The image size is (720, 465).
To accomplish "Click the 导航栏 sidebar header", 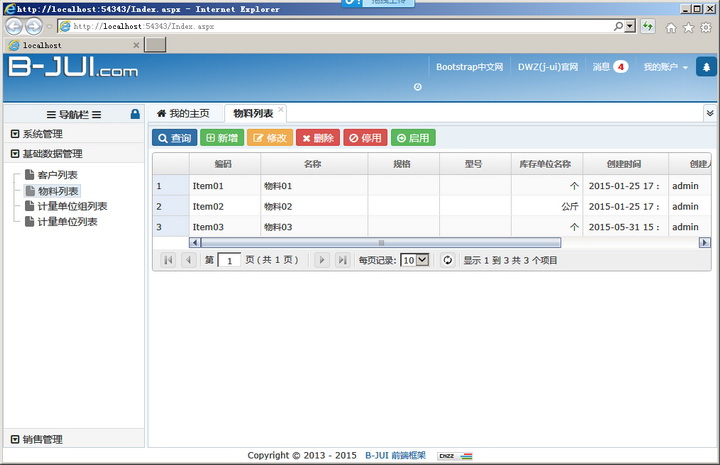I will tap(74, 114).
